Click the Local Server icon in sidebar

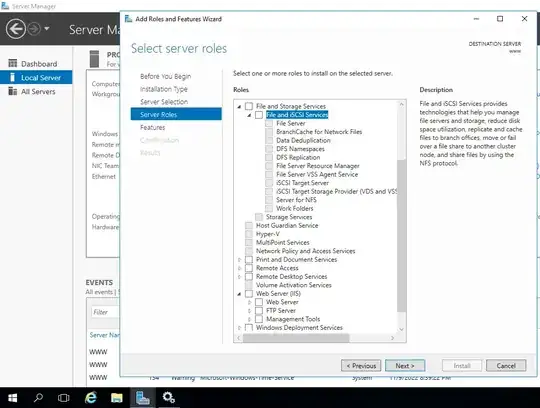pos(12,77)
